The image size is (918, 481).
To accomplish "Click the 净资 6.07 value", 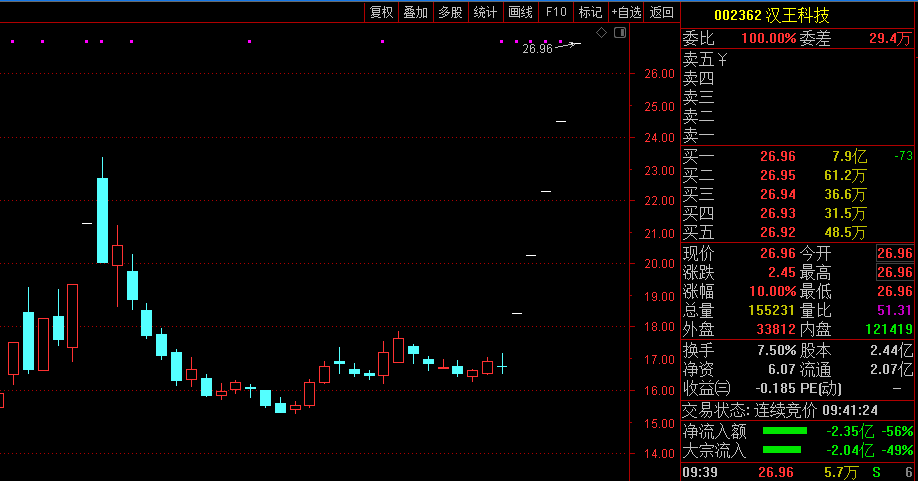I will (782, 369).
